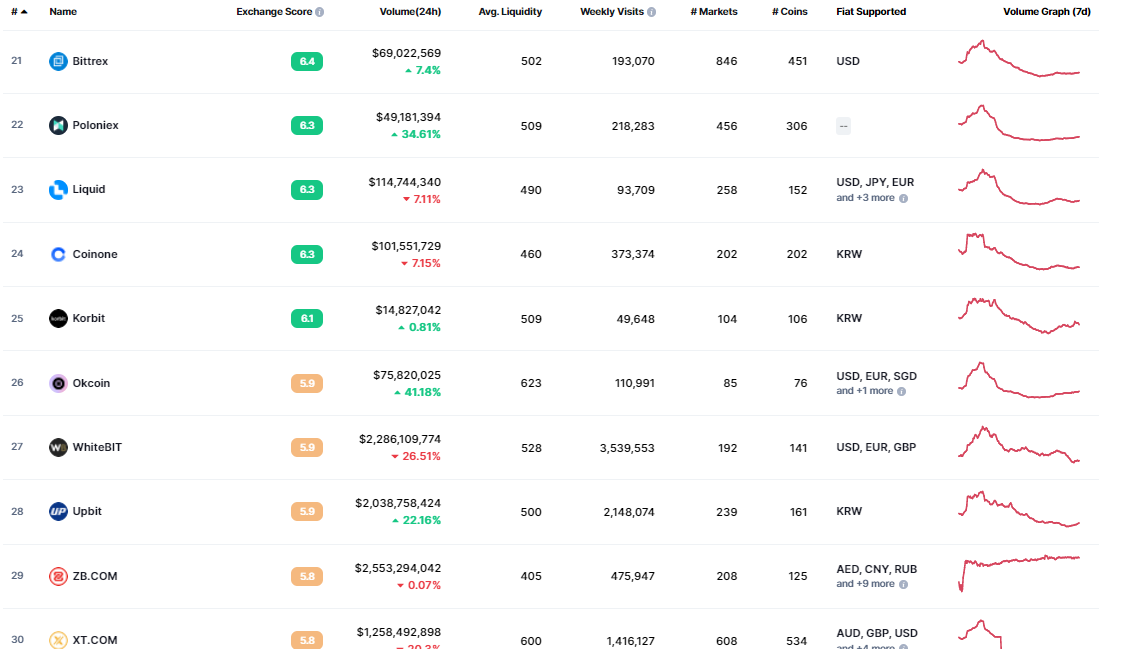Click Bittrex volume $69,022,569

406,53
